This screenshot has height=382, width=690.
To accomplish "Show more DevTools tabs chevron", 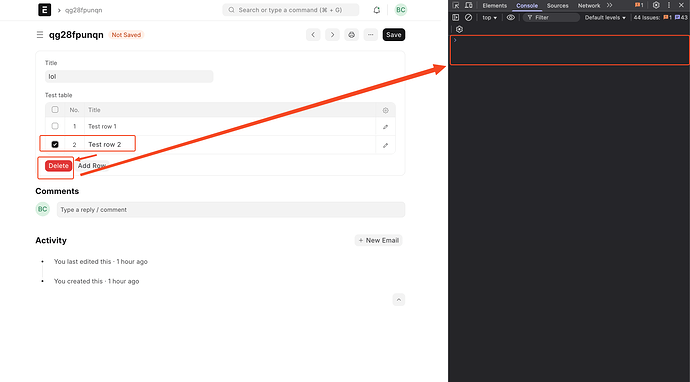I will 609,5.
